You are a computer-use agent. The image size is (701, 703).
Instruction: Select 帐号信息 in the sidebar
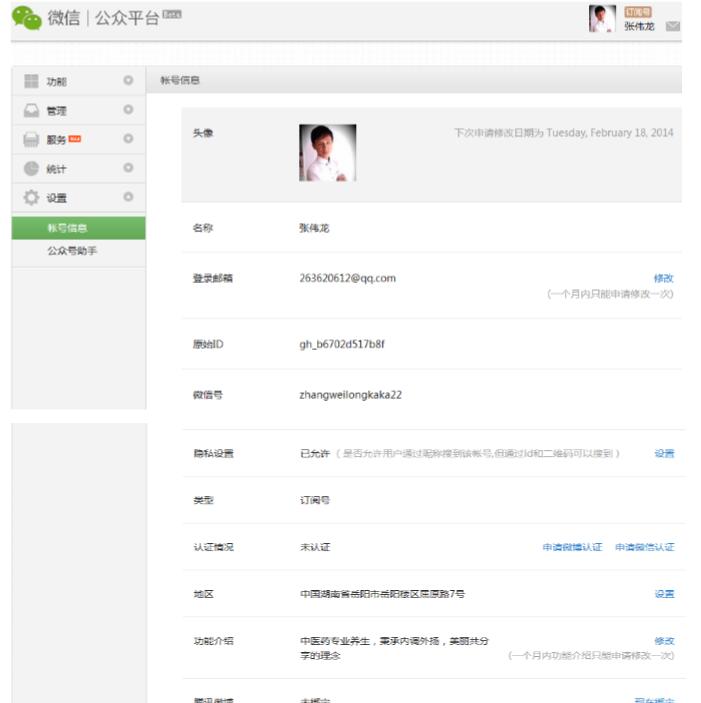point(67,228)
